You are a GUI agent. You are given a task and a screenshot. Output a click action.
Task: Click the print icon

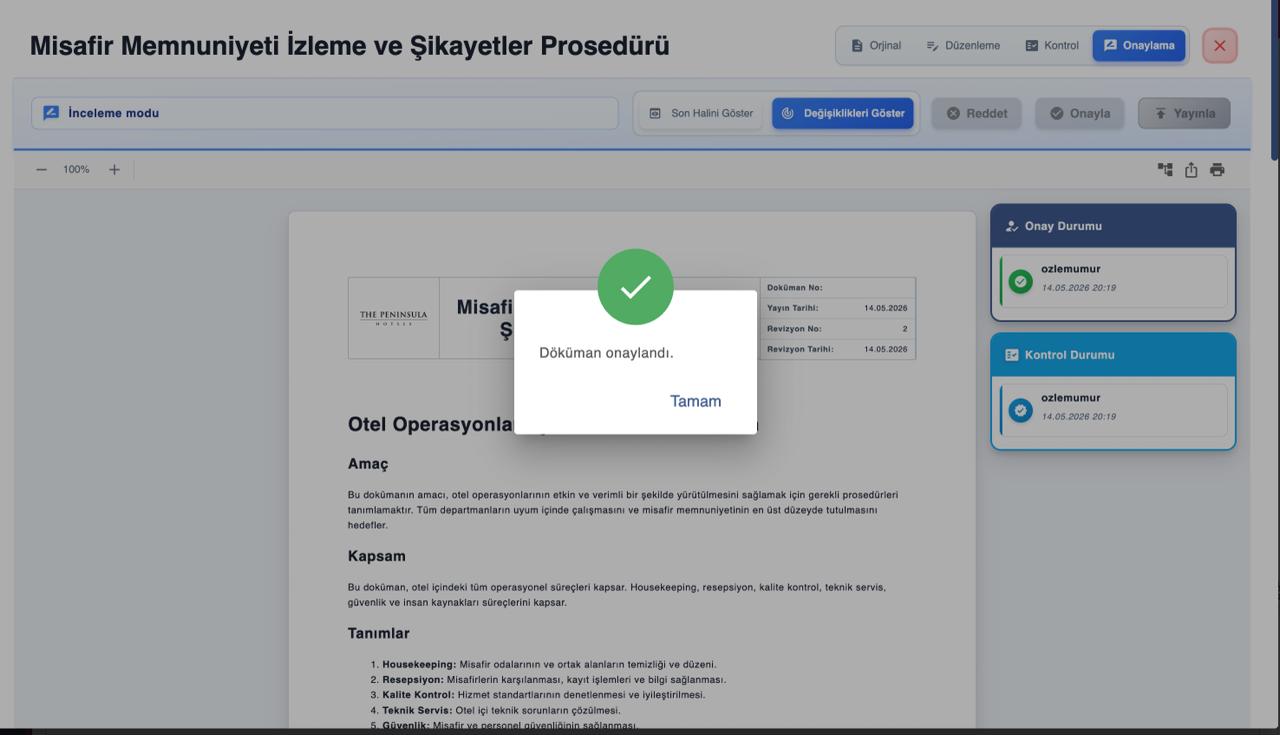click(1217, 170)
